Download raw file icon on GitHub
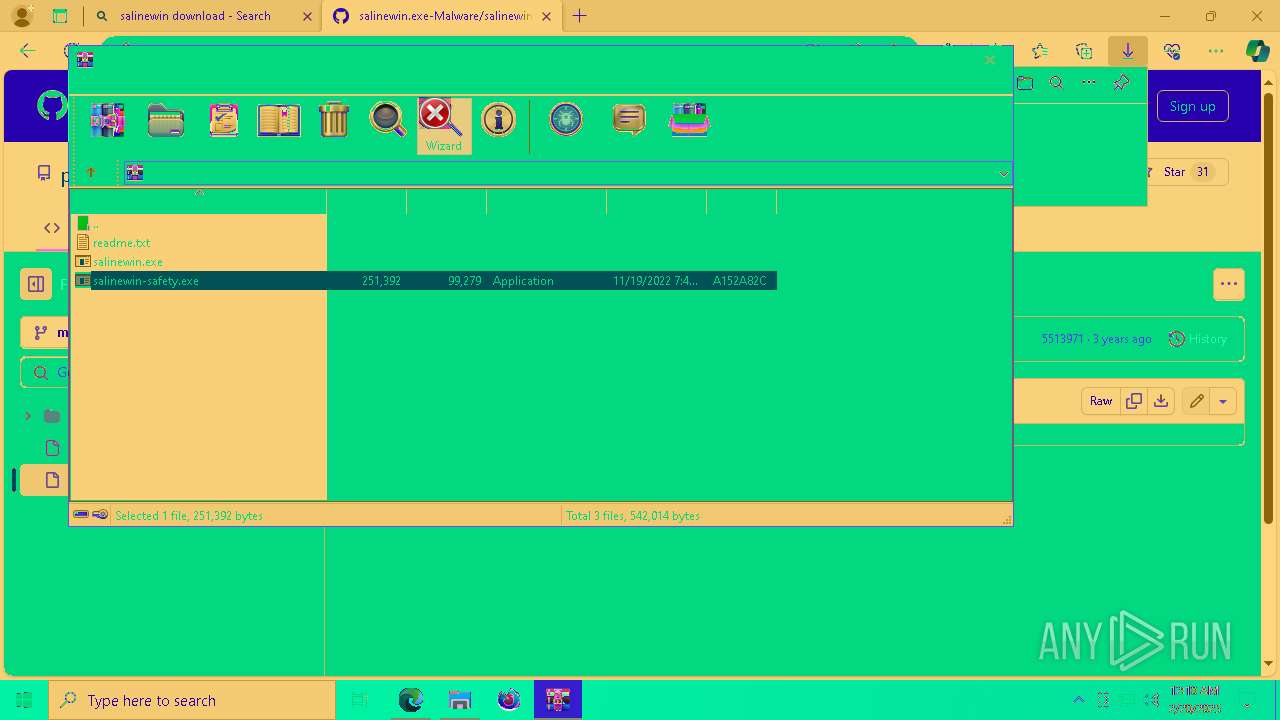The width and height of the screenshot is (1280, 720). point(1160,401)
